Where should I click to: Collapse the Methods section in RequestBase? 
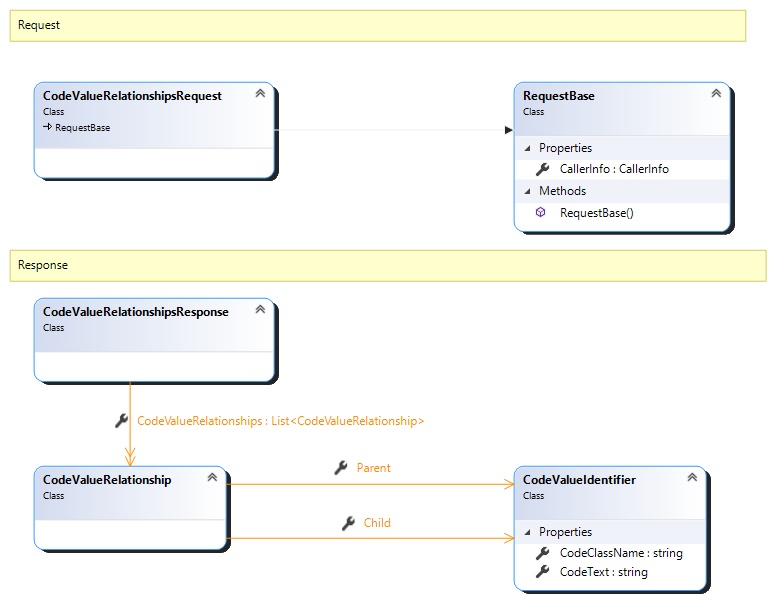click(528, 191)
